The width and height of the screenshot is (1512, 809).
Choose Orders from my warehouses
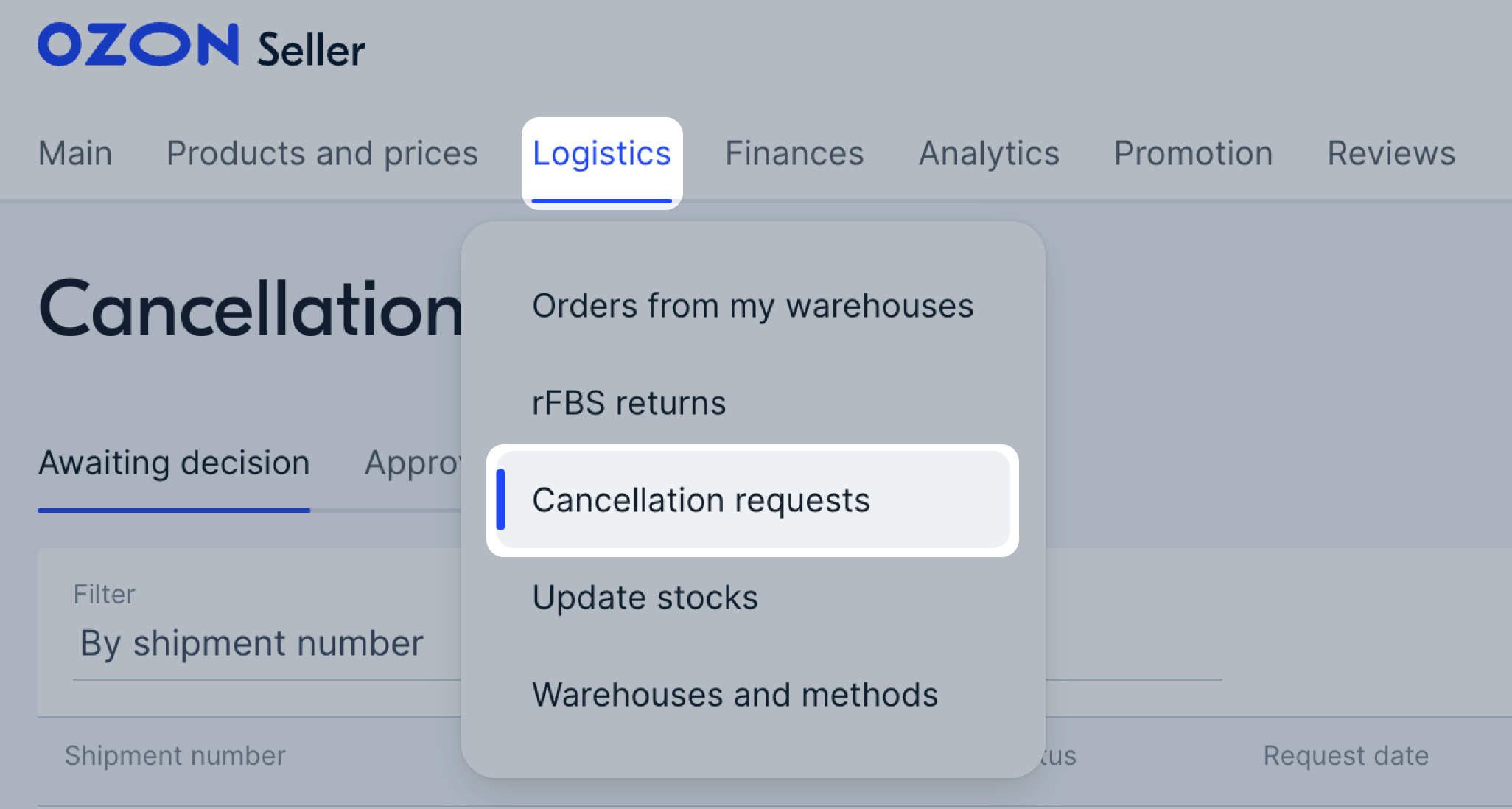click(x=752, y=306)
